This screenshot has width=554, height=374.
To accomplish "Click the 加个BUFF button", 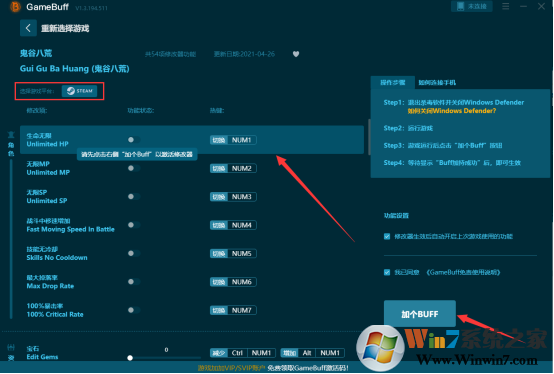I will point(420,314).
